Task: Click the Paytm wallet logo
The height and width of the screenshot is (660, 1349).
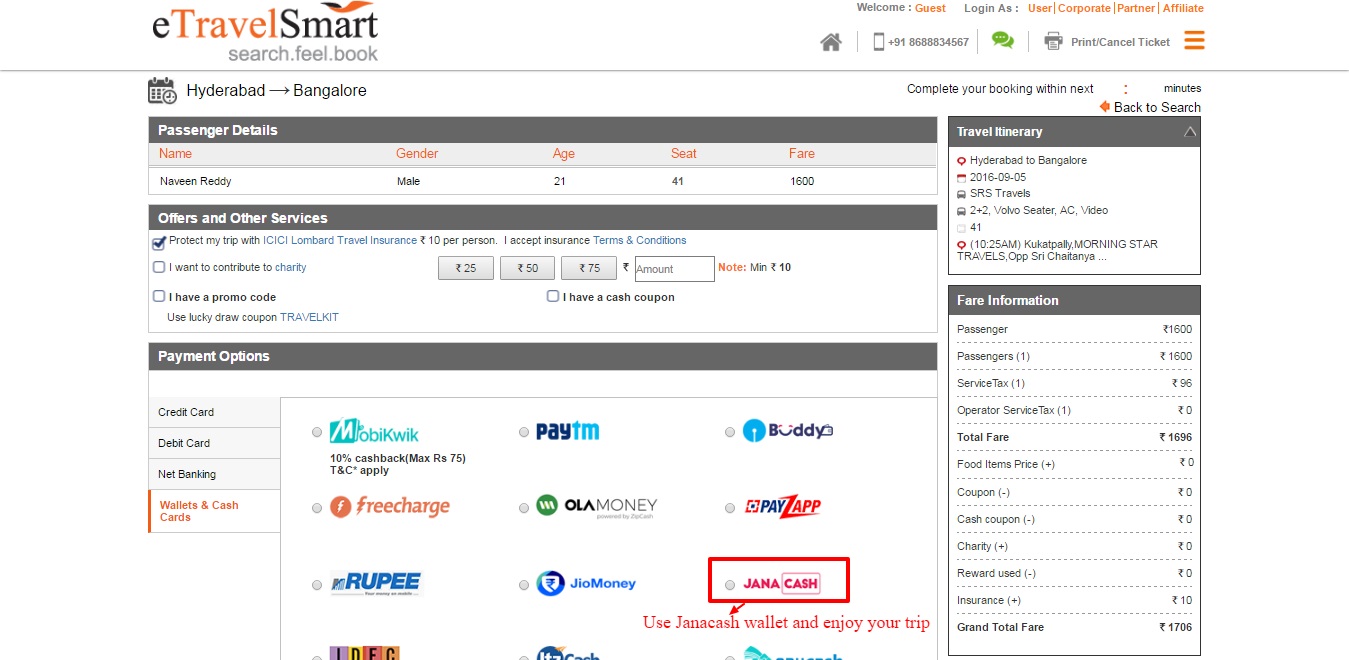Action: pyautogui.click(x=567, y=431)
